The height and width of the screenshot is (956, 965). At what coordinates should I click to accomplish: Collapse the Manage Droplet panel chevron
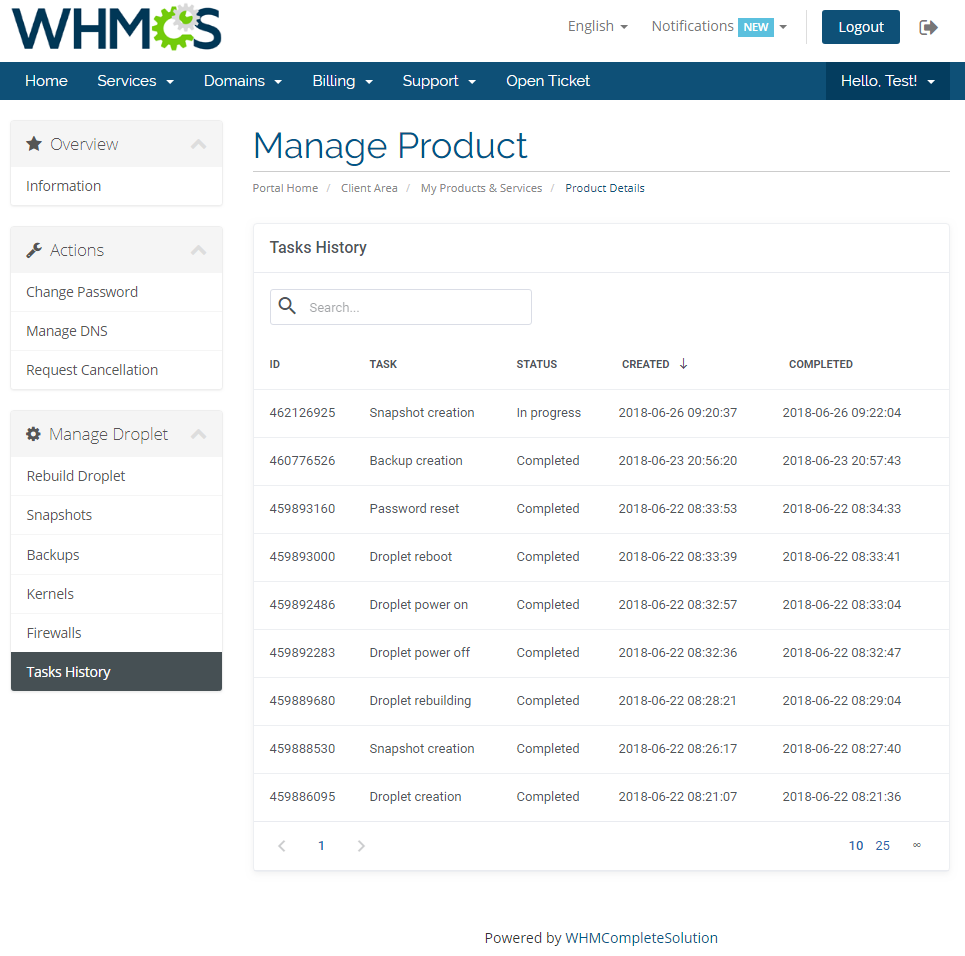pyautogui.click(x=198, y=434)
